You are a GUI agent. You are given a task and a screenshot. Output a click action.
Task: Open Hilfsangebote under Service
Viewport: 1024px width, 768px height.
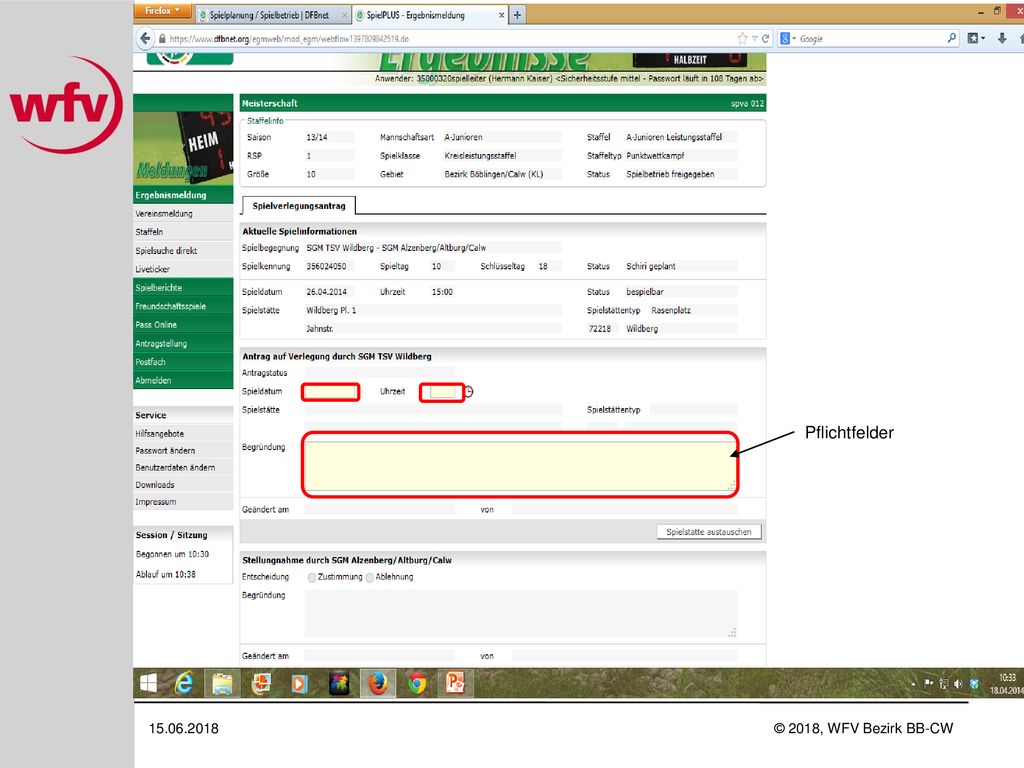click(x=183, y=434)
